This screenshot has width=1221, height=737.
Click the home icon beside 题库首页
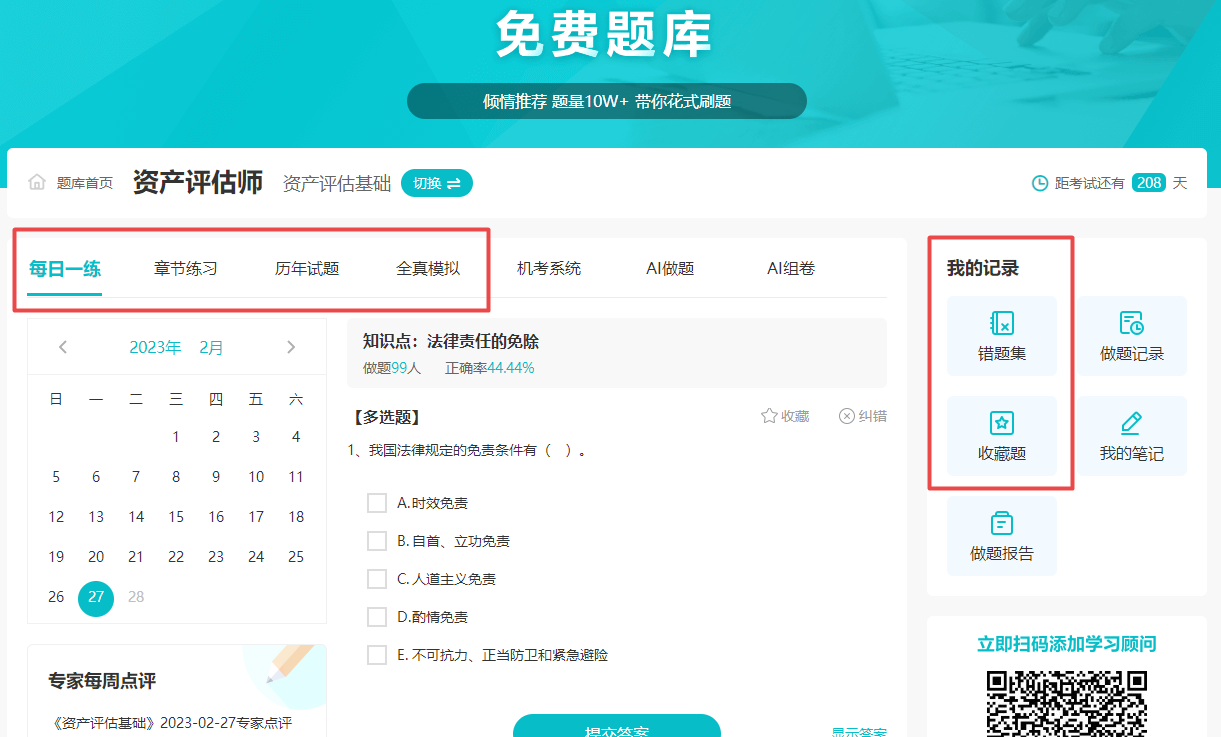pos(36,182)
